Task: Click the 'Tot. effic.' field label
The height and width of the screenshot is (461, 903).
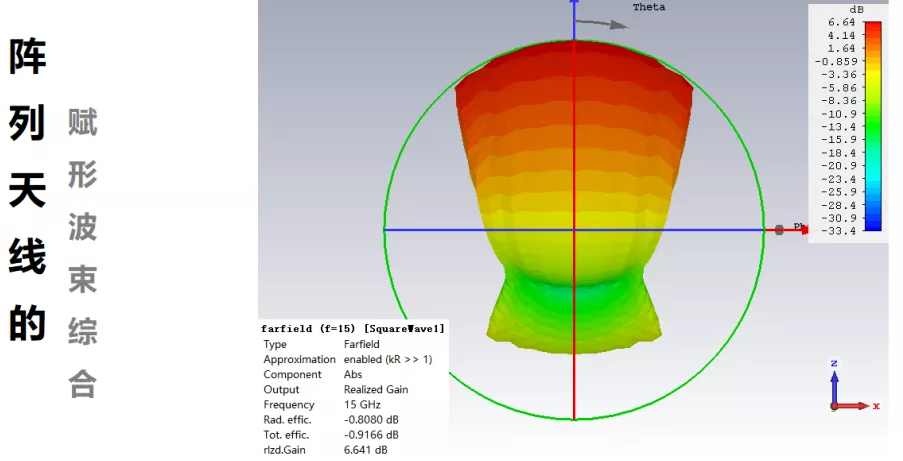Action: pyautogui.click(x=286, y=434)
